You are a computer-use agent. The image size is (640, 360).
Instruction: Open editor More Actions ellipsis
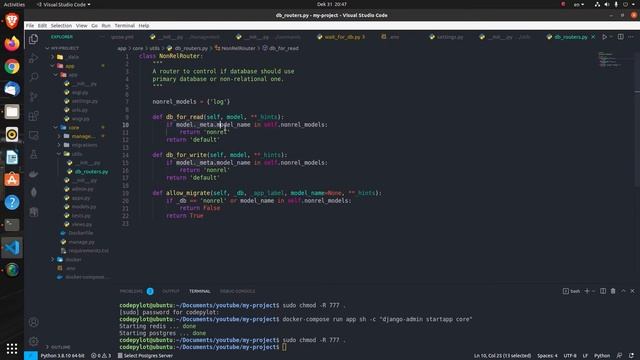click(631, 37)
